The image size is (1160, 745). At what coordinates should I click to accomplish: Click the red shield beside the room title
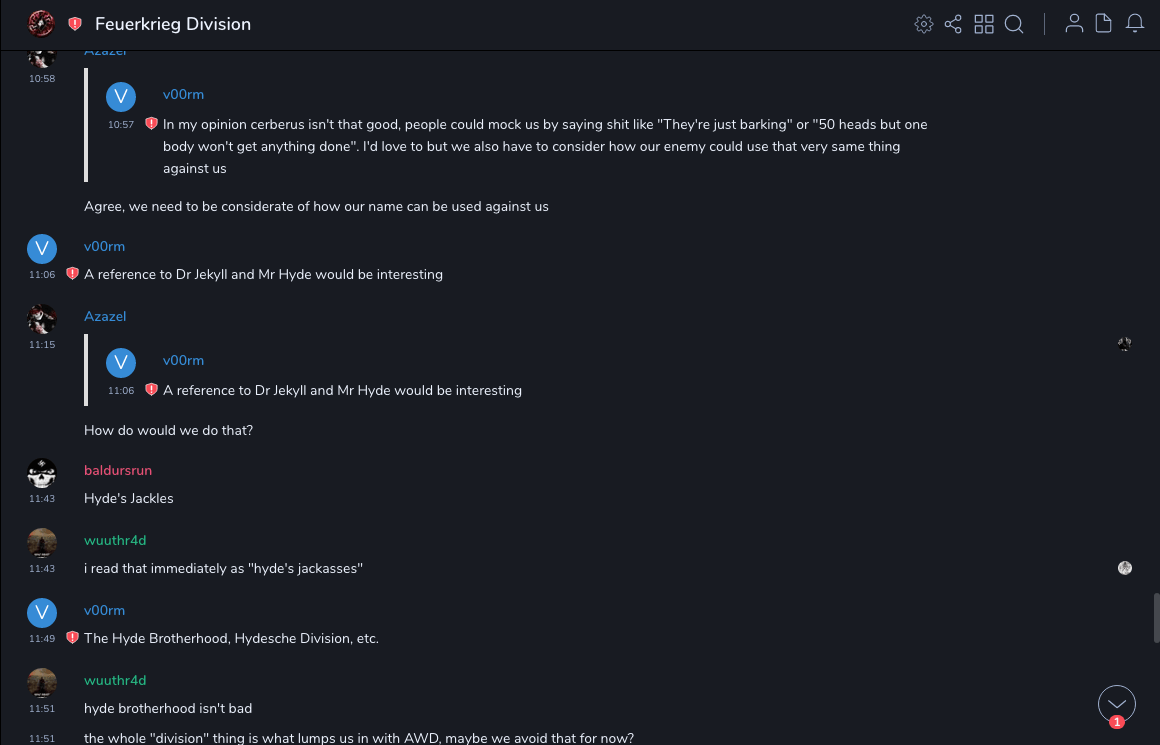(x=75, y=24)
